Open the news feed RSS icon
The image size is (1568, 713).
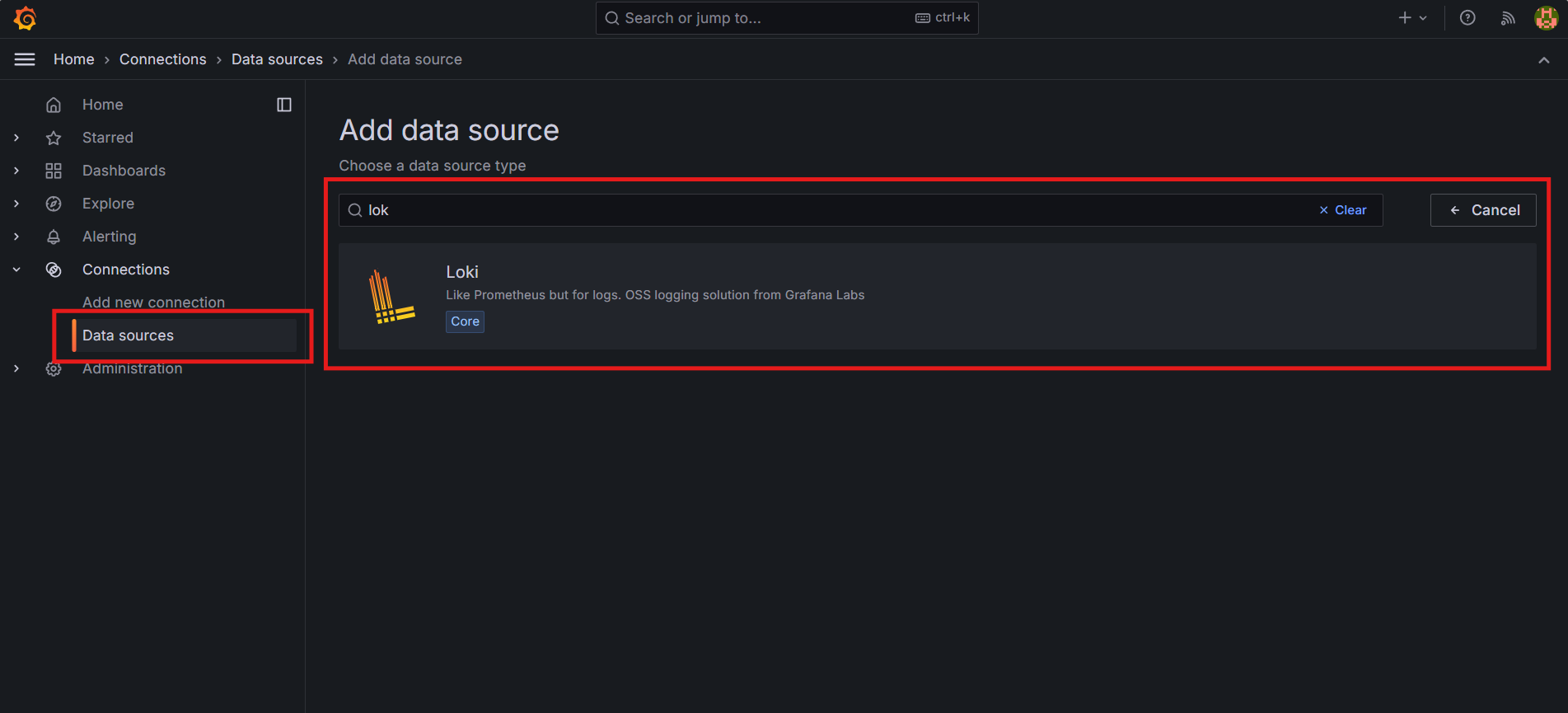click(1508, 18)
